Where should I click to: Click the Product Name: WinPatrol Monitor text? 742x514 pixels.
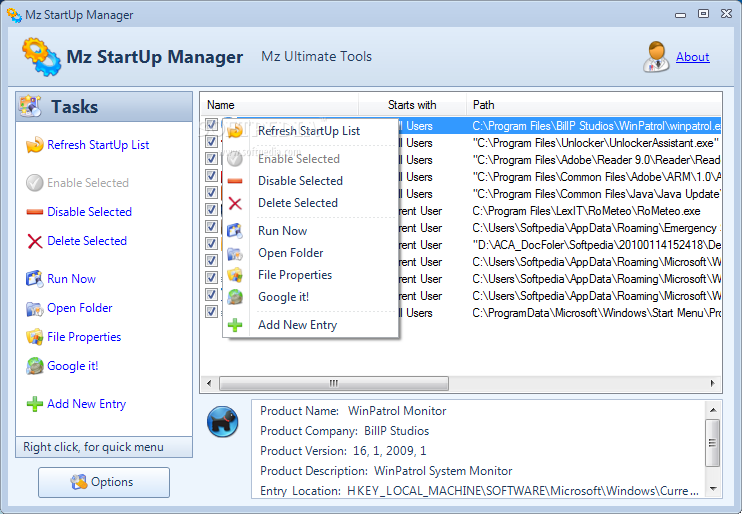[x=353, y=411]
